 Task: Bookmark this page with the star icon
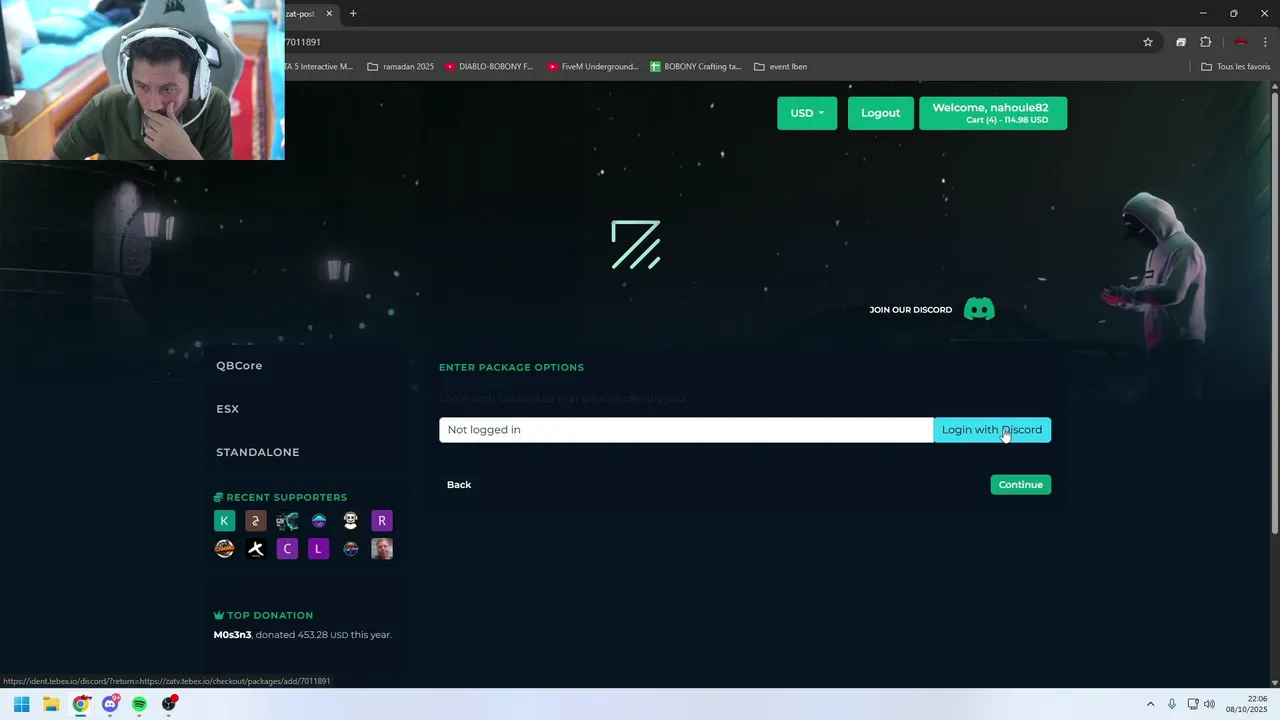click(x=1148, y=42)
